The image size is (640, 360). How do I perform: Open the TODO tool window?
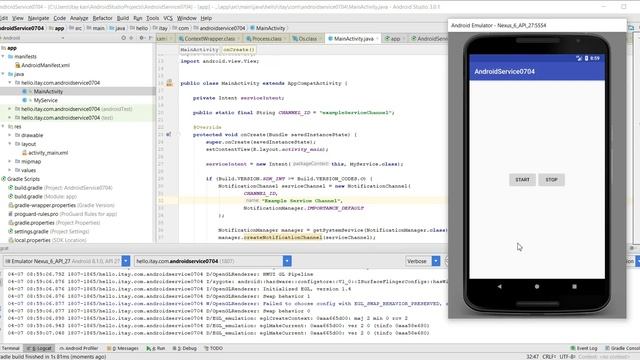[213, 348]
